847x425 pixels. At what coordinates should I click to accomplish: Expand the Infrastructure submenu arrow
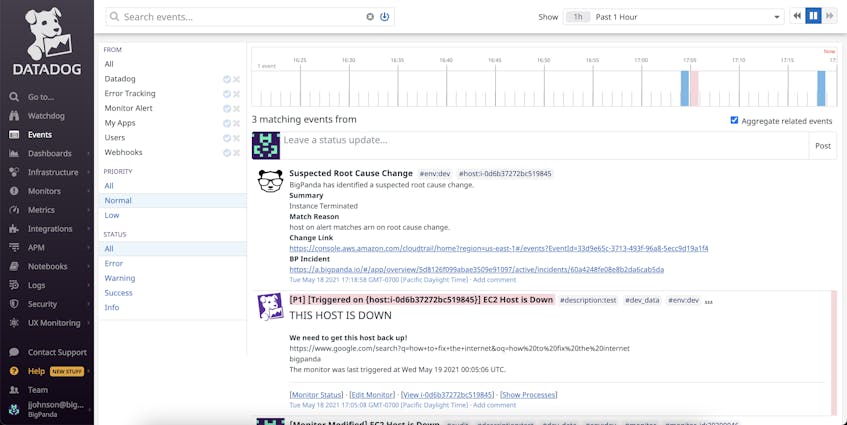(x=89, y=172)
